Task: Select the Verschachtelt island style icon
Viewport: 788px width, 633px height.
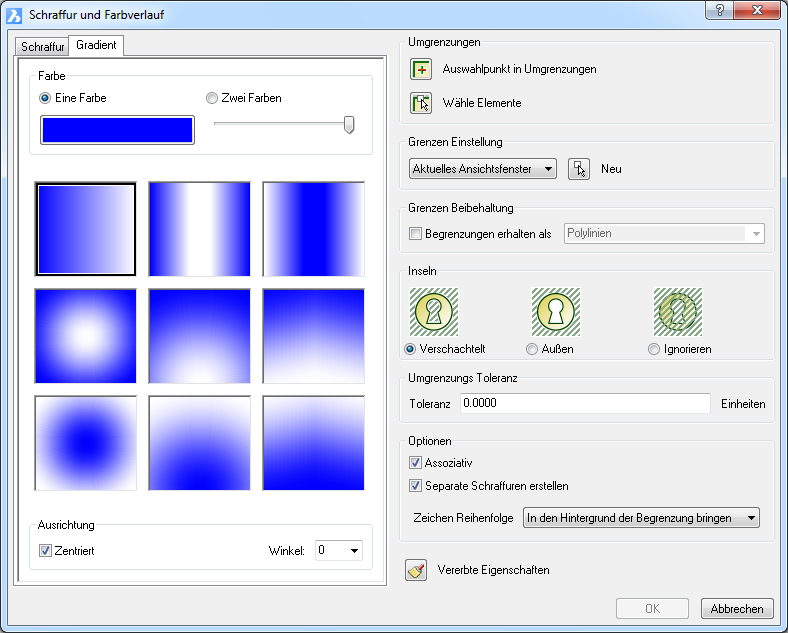Action: pyautogui.click(x=434, y=312)
